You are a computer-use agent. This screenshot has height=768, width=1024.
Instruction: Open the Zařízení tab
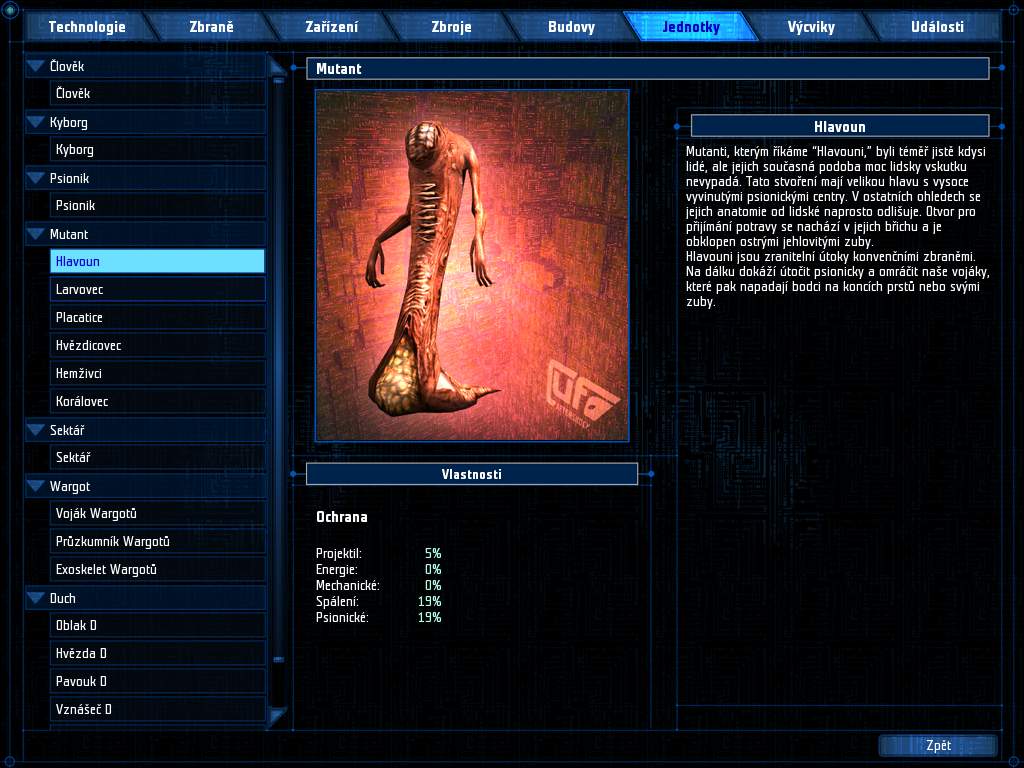tap(332, 27)
